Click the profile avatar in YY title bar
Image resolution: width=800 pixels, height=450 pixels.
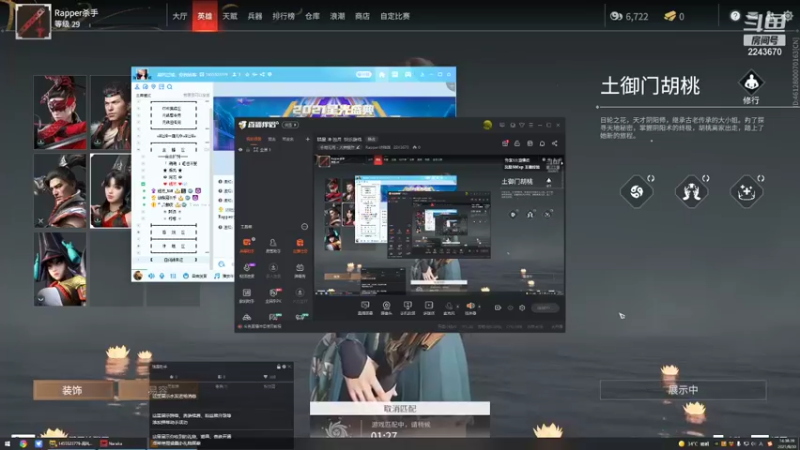[x=142, y=74]
